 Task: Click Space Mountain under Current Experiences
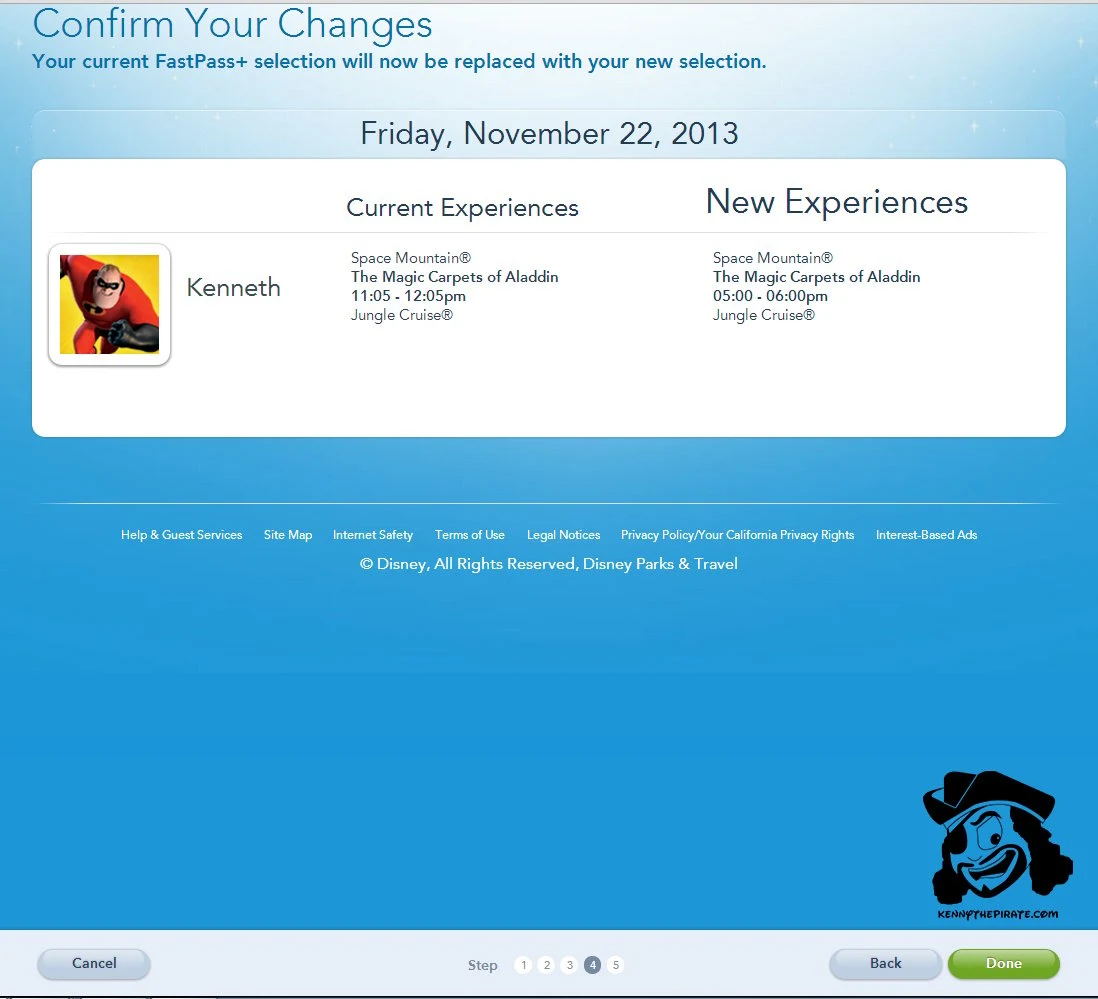[x=411, y=258]
